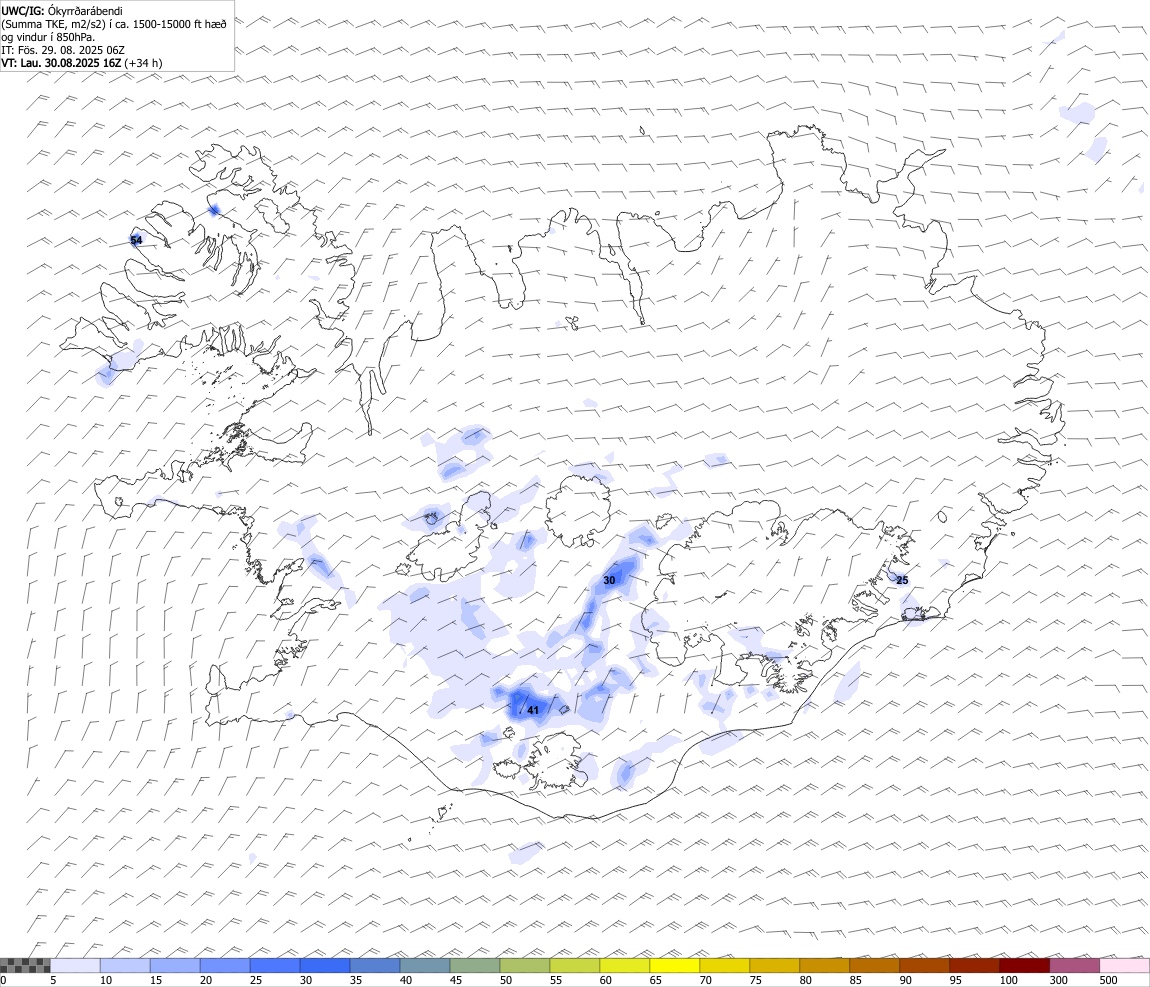Select the 20–25 blue legend swatch

(x=224, y=965)
